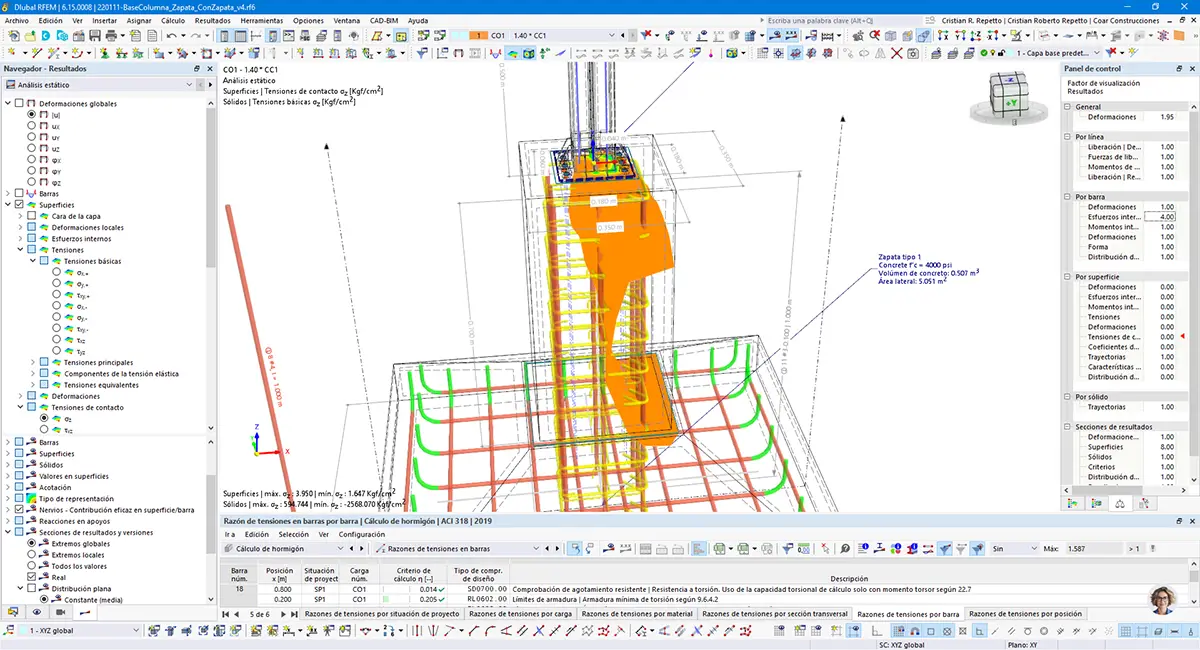Viewport: 1200px width, 650px height.
Task: Toggle Reacciones en apoyos checkbox
Action: [x=19, y=521]
